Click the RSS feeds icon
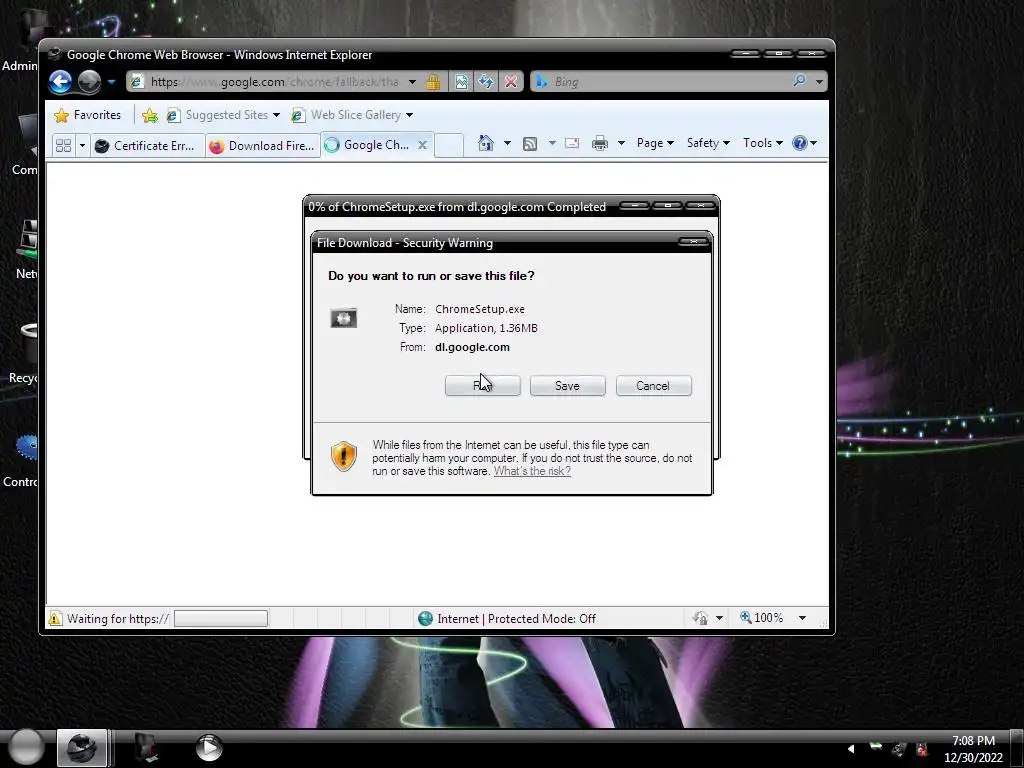1024x768 pixels. (530, 143)
